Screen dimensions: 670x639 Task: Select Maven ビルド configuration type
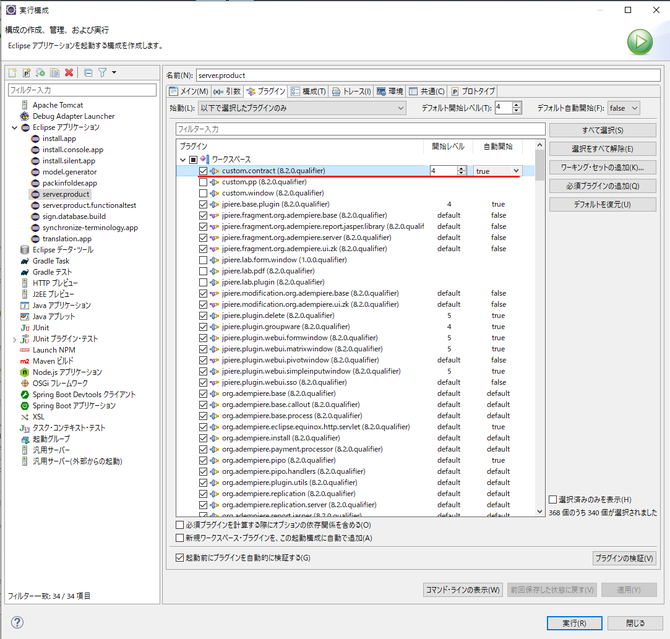53,361
